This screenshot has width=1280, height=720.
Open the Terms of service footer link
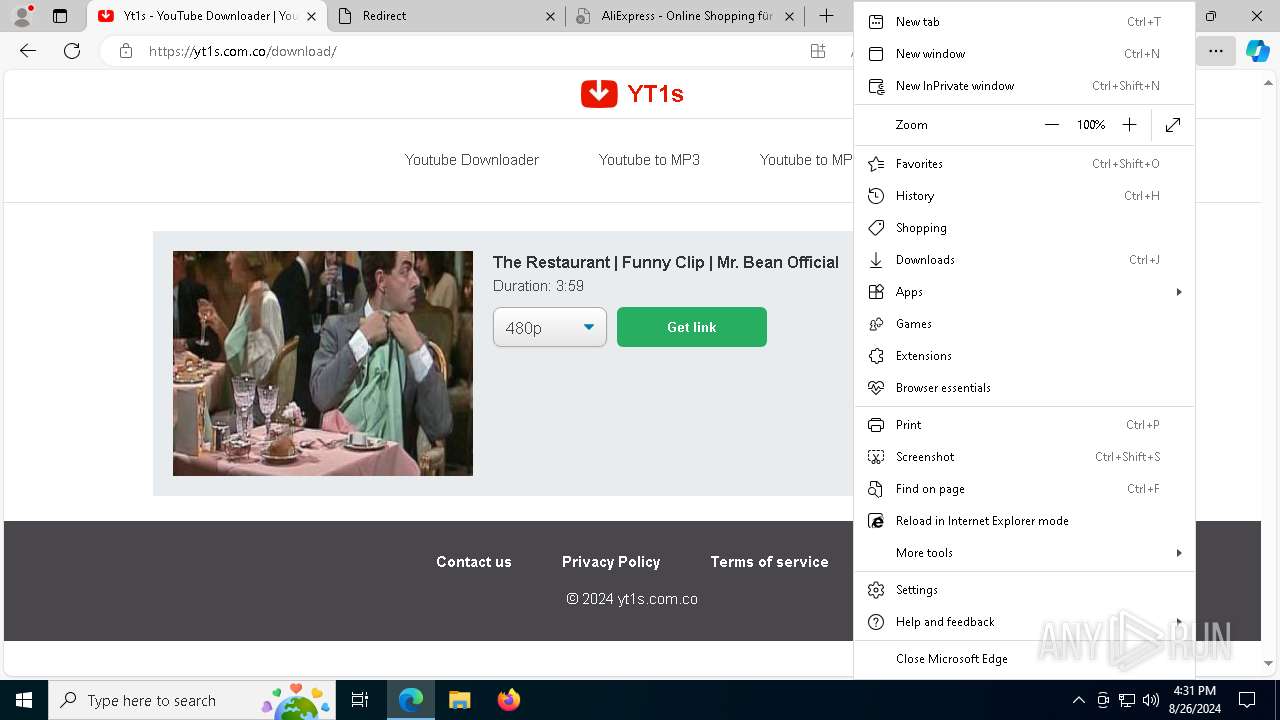click(x=770, y=562)
